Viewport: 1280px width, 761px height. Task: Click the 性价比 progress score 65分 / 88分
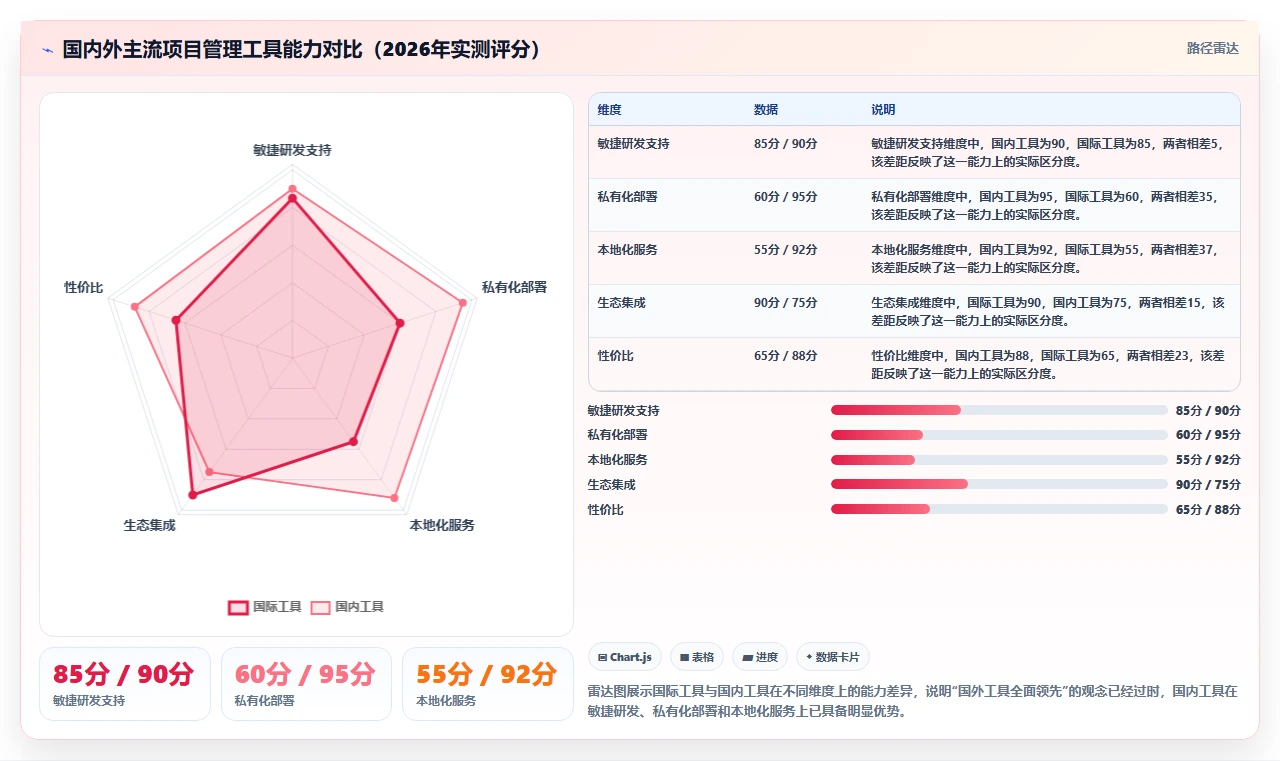pos(1208,509)
